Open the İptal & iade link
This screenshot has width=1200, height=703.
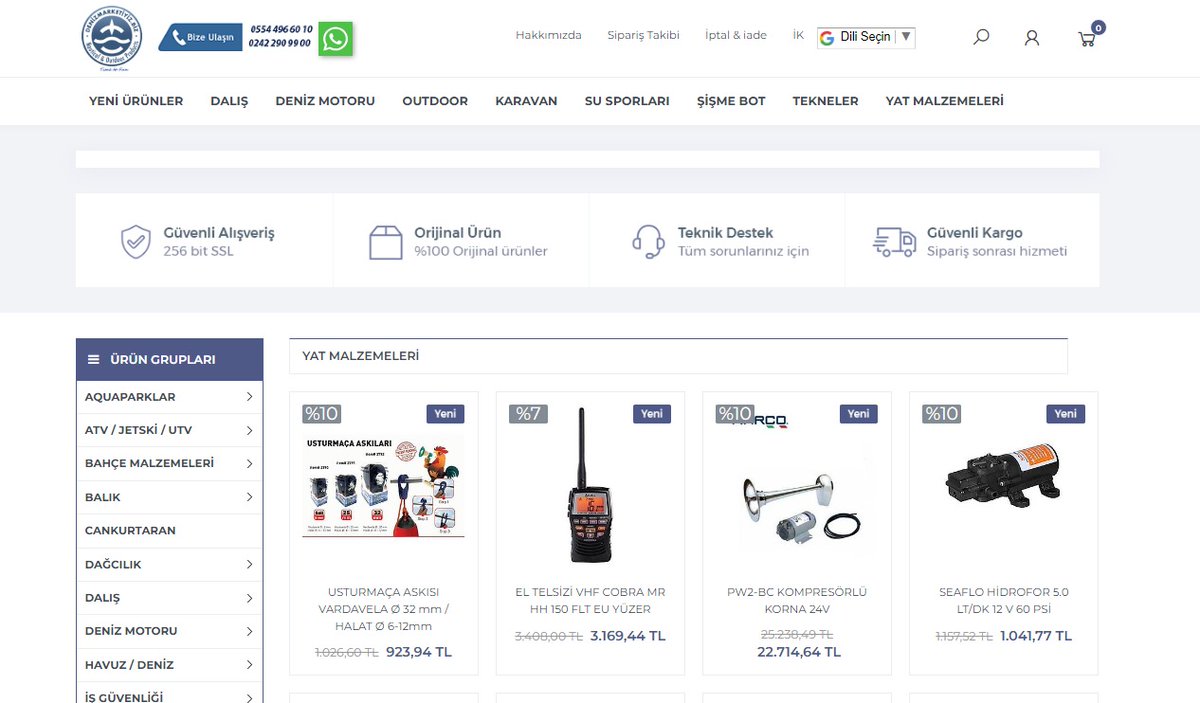(736, 35)
